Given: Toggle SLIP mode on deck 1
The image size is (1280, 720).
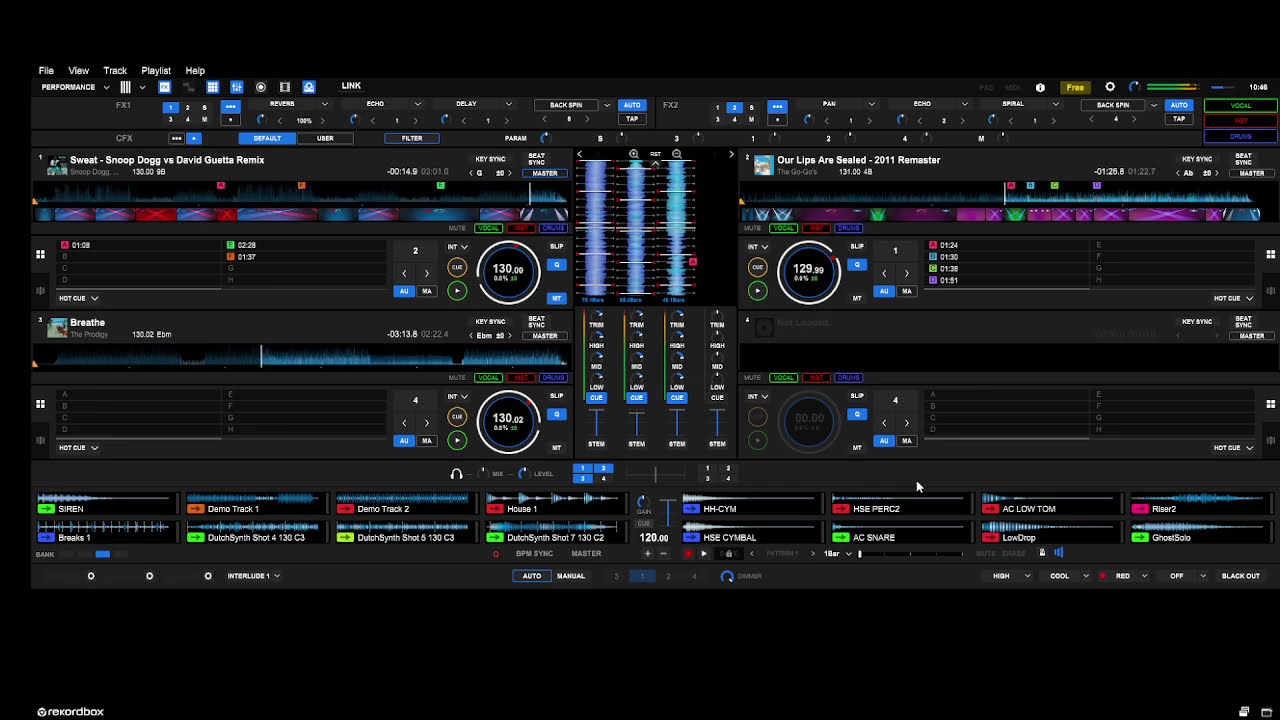Looking at the screenshot, I should [557, 246].
